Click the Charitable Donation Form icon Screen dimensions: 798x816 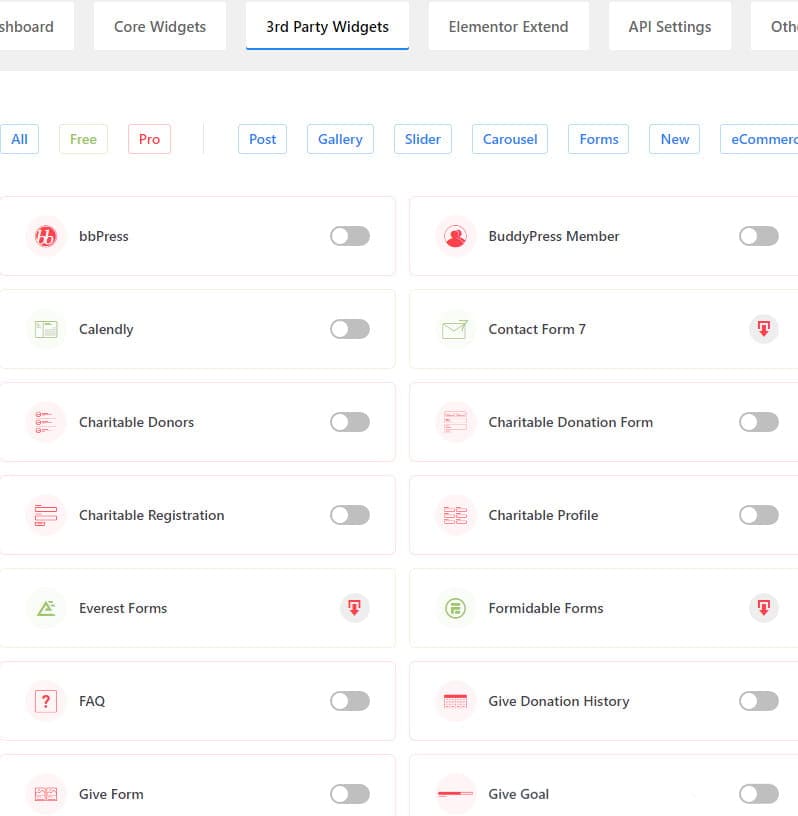click(455, 422)
